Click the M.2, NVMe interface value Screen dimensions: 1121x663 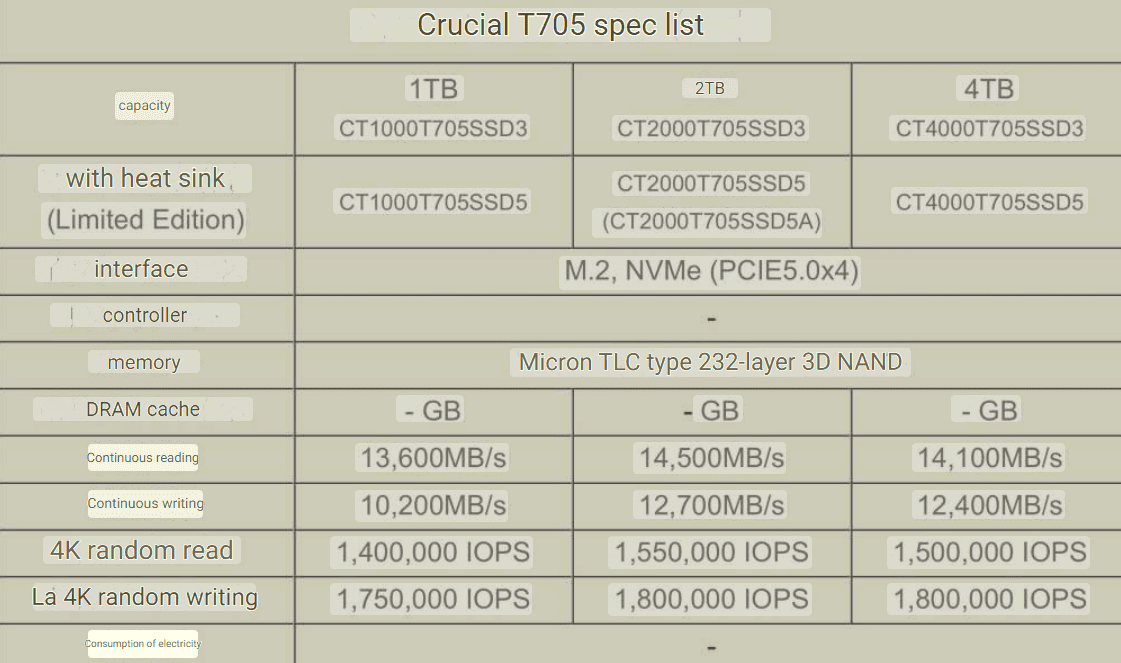(x=711, y=271)
